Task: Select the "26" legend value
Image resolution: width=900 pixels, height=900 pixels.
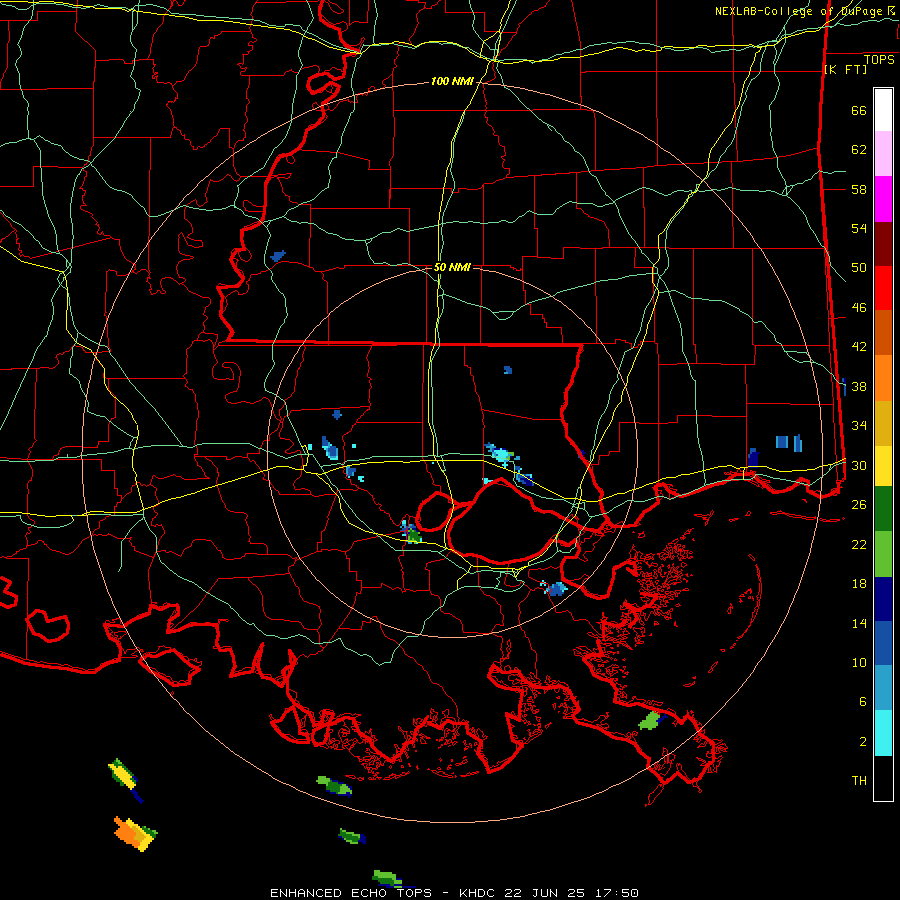Action: pyautogui.click(x=859, y=505)
